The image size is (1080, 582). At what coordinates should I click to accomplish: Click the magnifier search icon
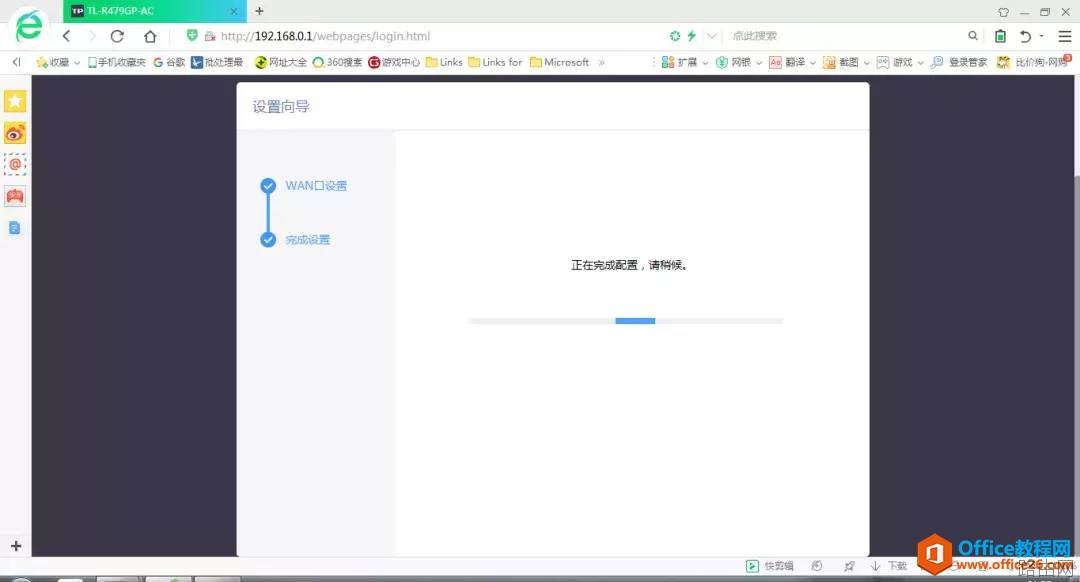tap(973, 35)
